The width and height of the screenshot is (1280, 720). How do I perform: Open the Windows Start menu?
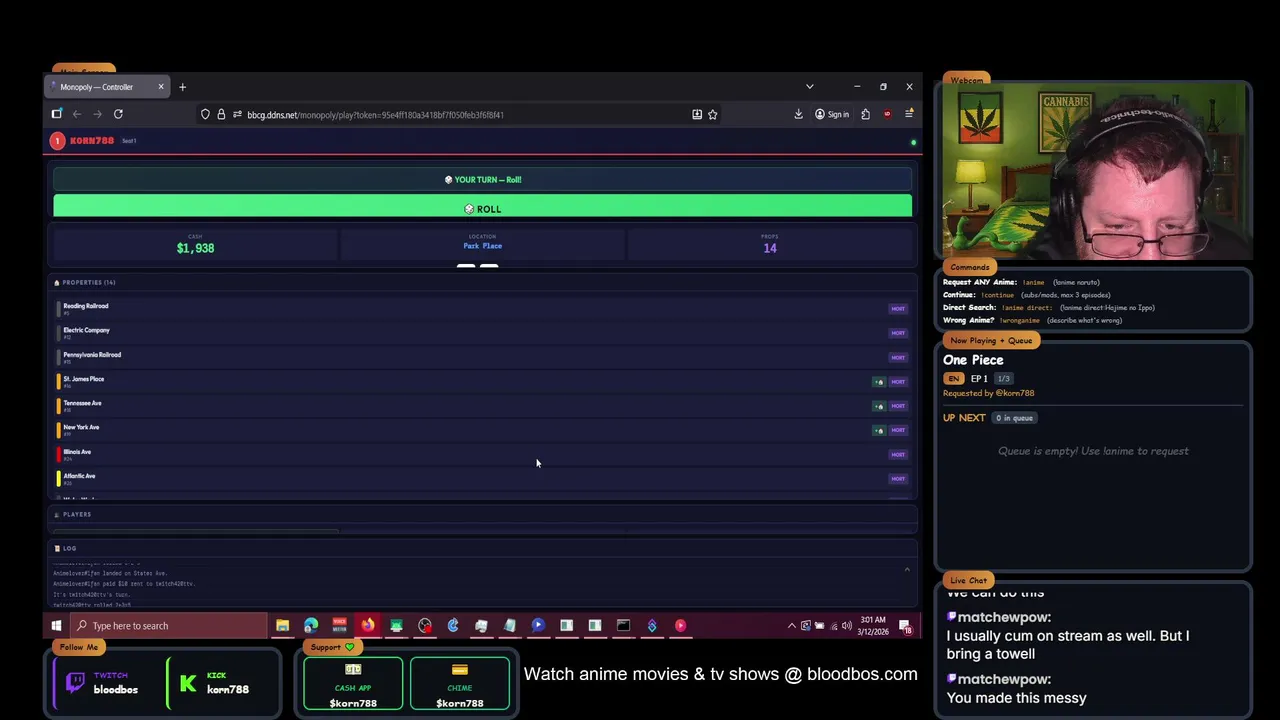(x=56, y=626)
